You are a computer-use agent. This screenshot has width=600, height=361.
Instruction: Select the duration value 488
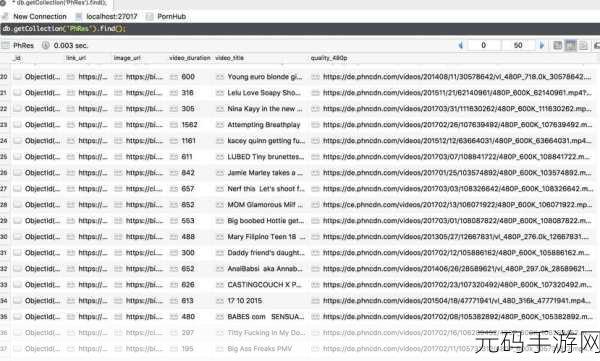188,237
